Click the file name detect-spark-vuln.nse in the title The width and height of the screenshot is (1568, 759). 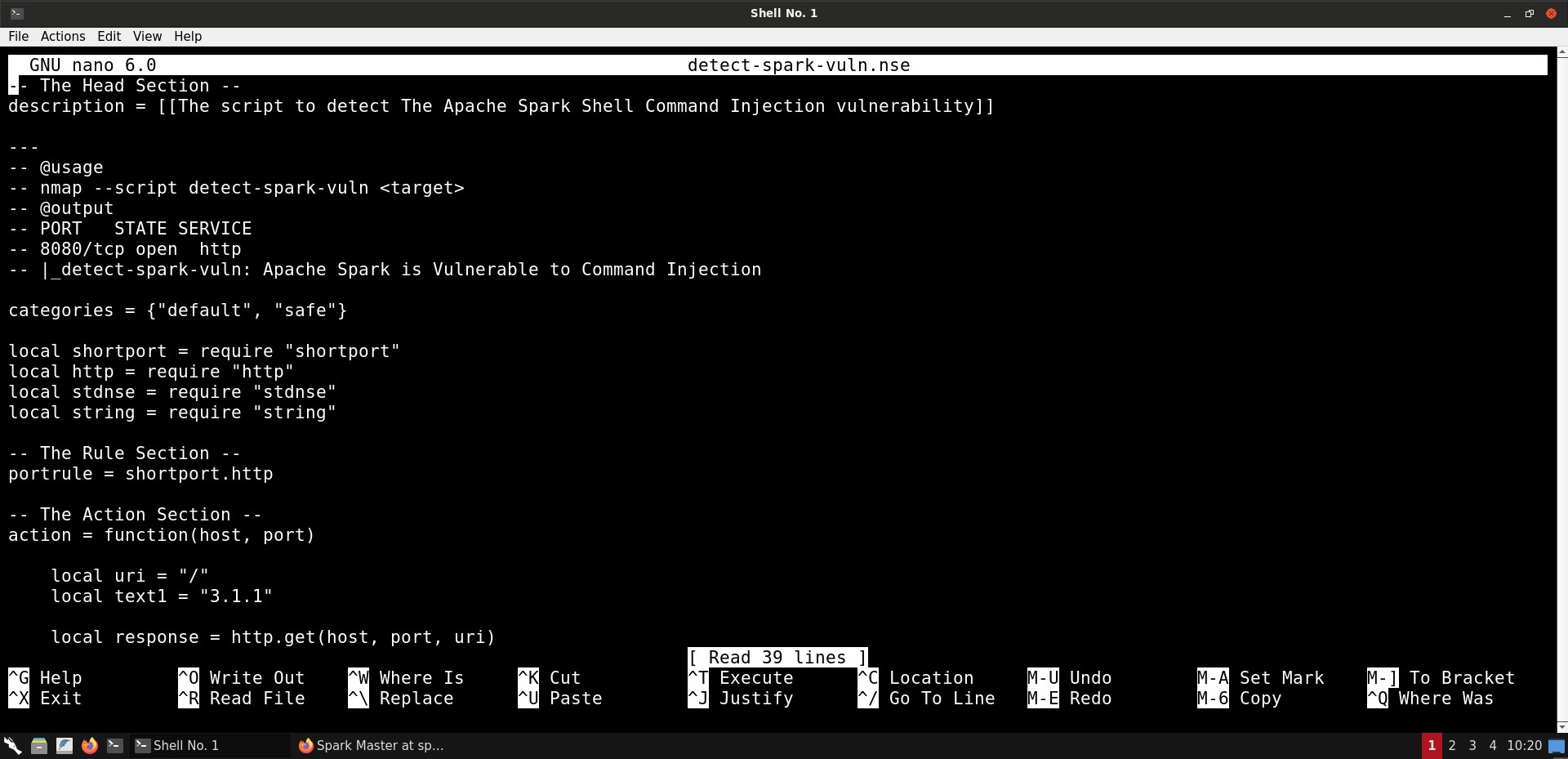click(798, 65)
